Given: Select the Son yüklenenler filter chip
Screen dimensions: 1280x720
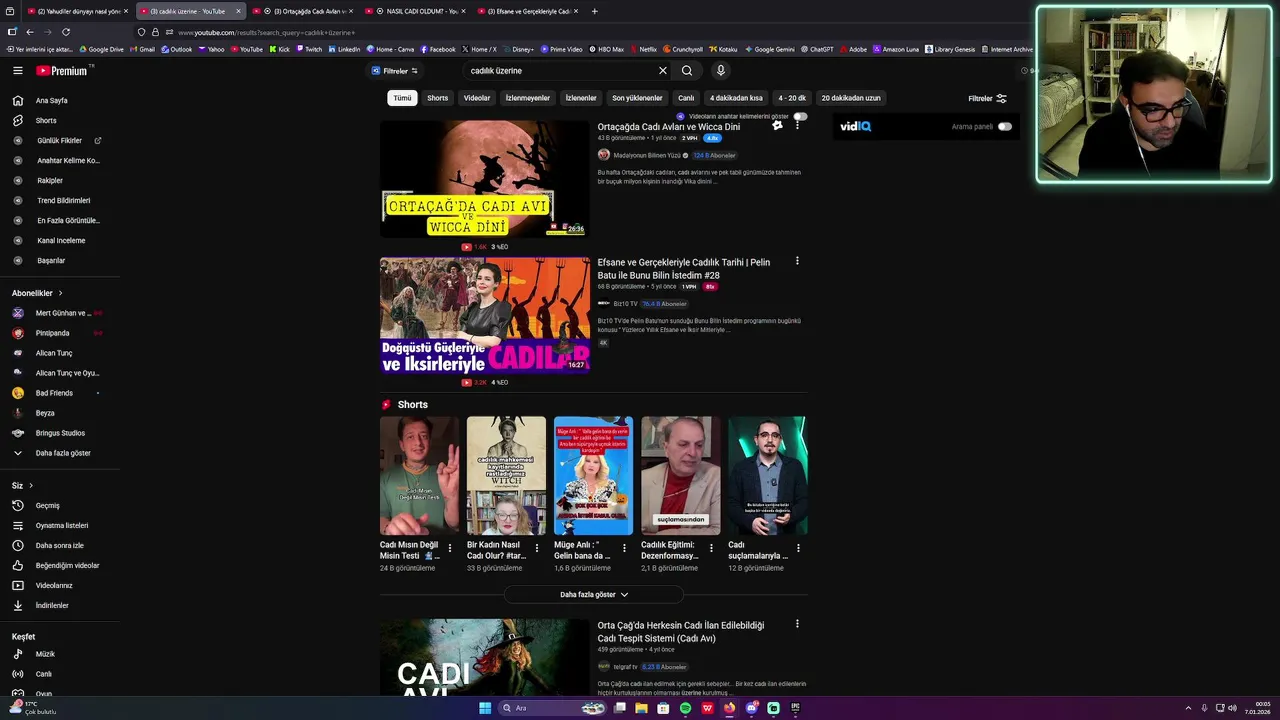Looking at the screenshot, I should click(x=637, y=98).
